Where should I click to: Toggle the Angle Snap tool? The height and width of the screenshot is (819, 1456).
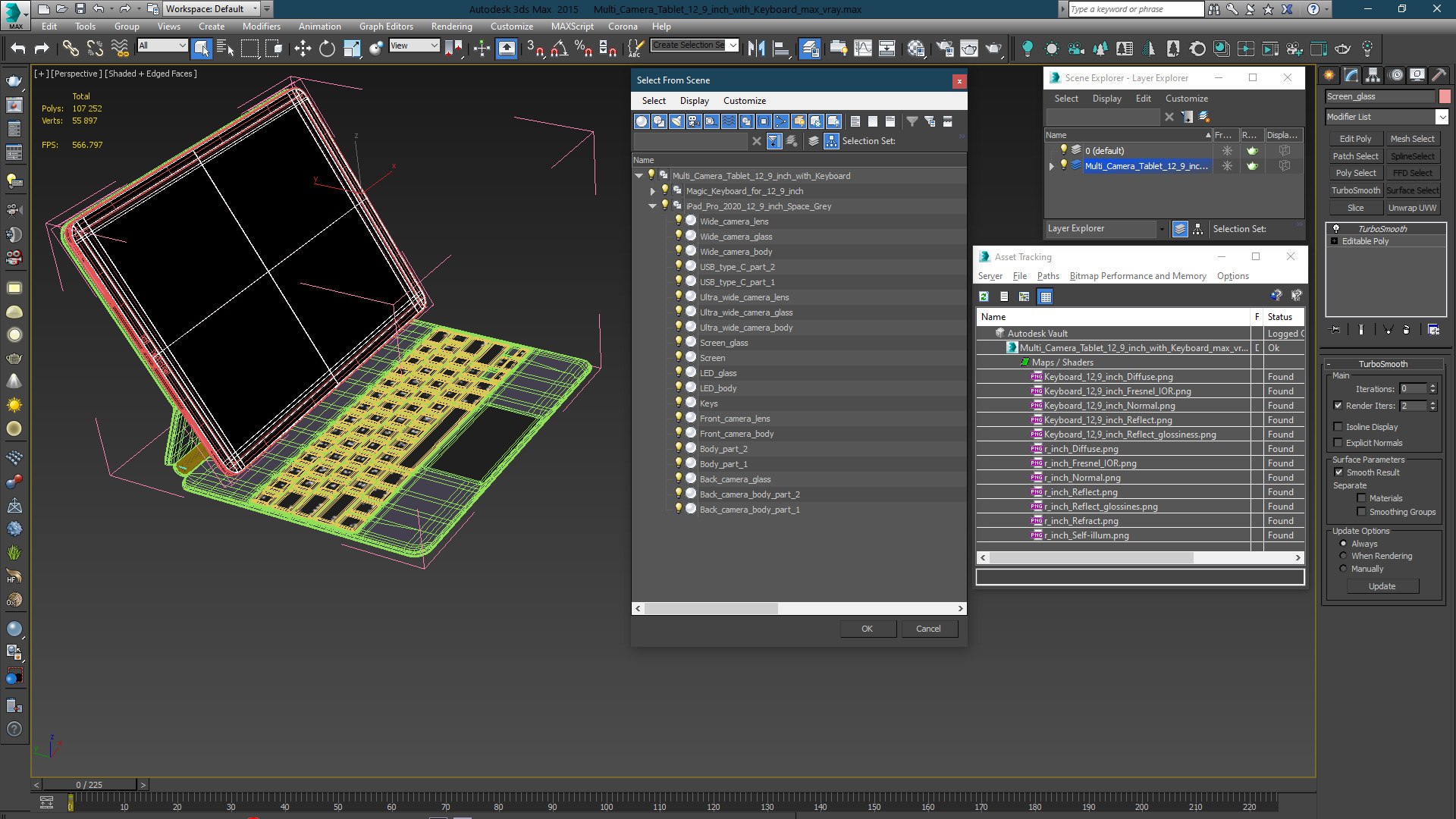pyautogui.click(x=559, y=49)
